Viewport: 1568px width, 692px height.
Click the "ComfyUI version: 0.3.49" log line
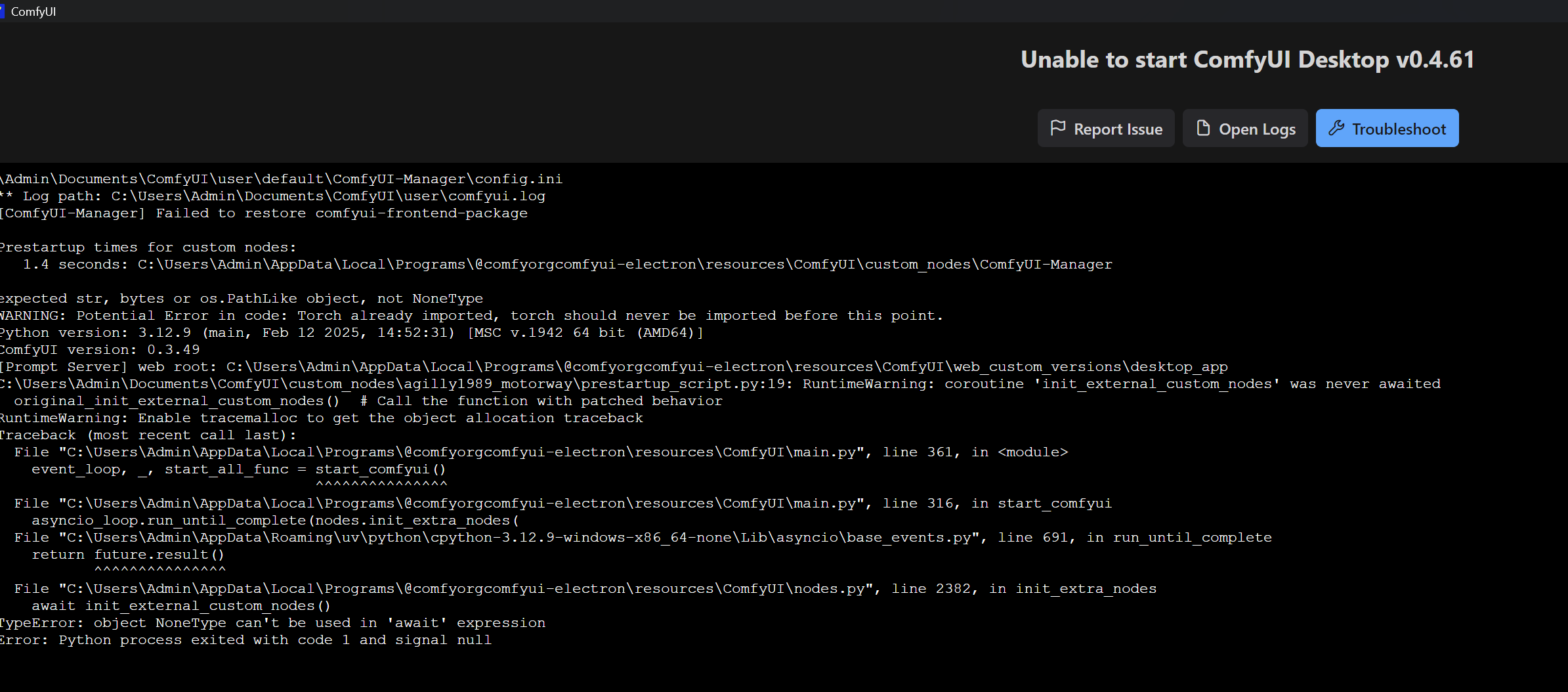(100, 350)
